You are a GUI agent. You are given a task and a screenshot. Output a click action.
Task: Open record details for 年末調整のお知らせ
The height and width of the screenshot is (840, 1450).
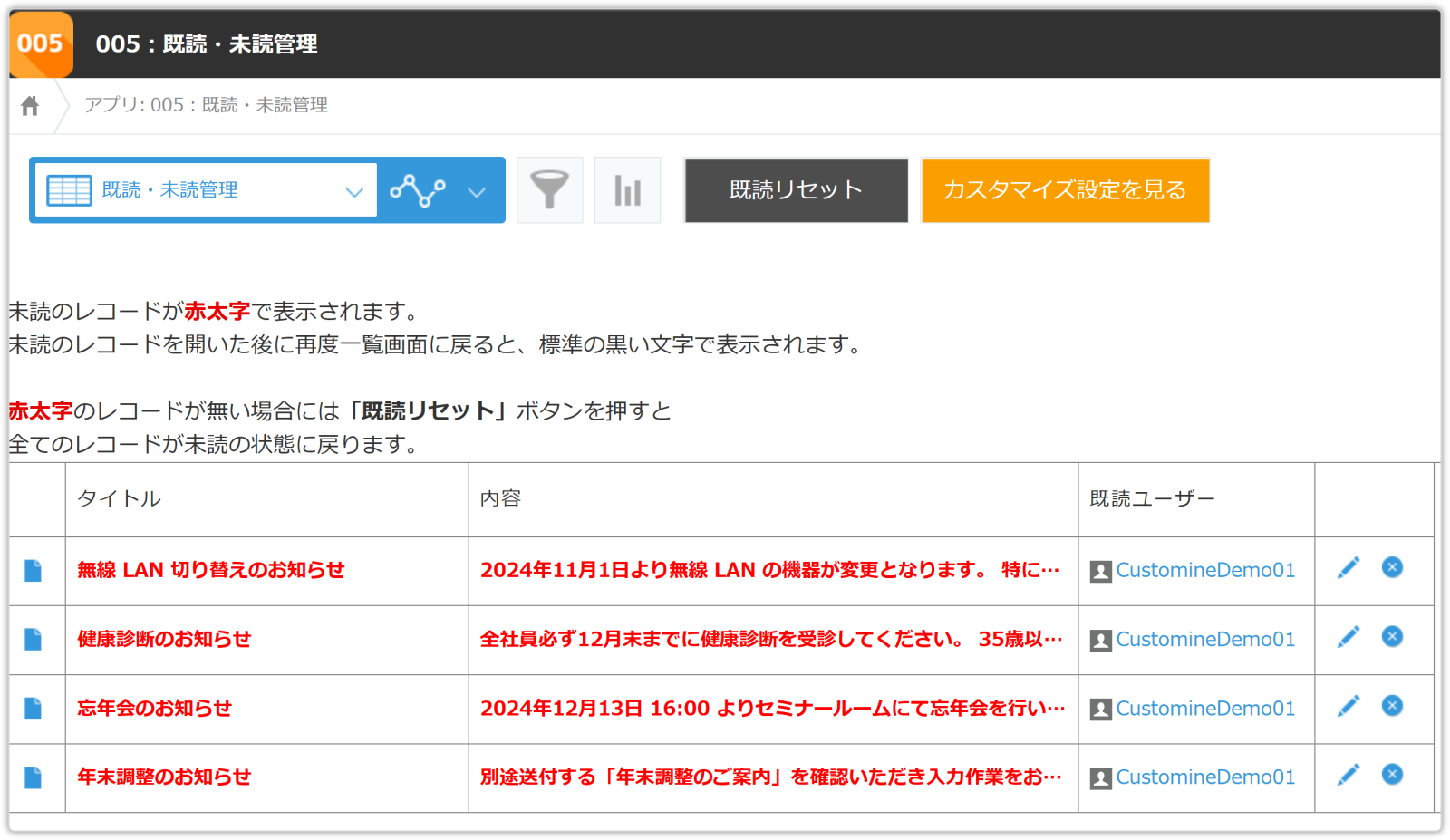[34, 777]
